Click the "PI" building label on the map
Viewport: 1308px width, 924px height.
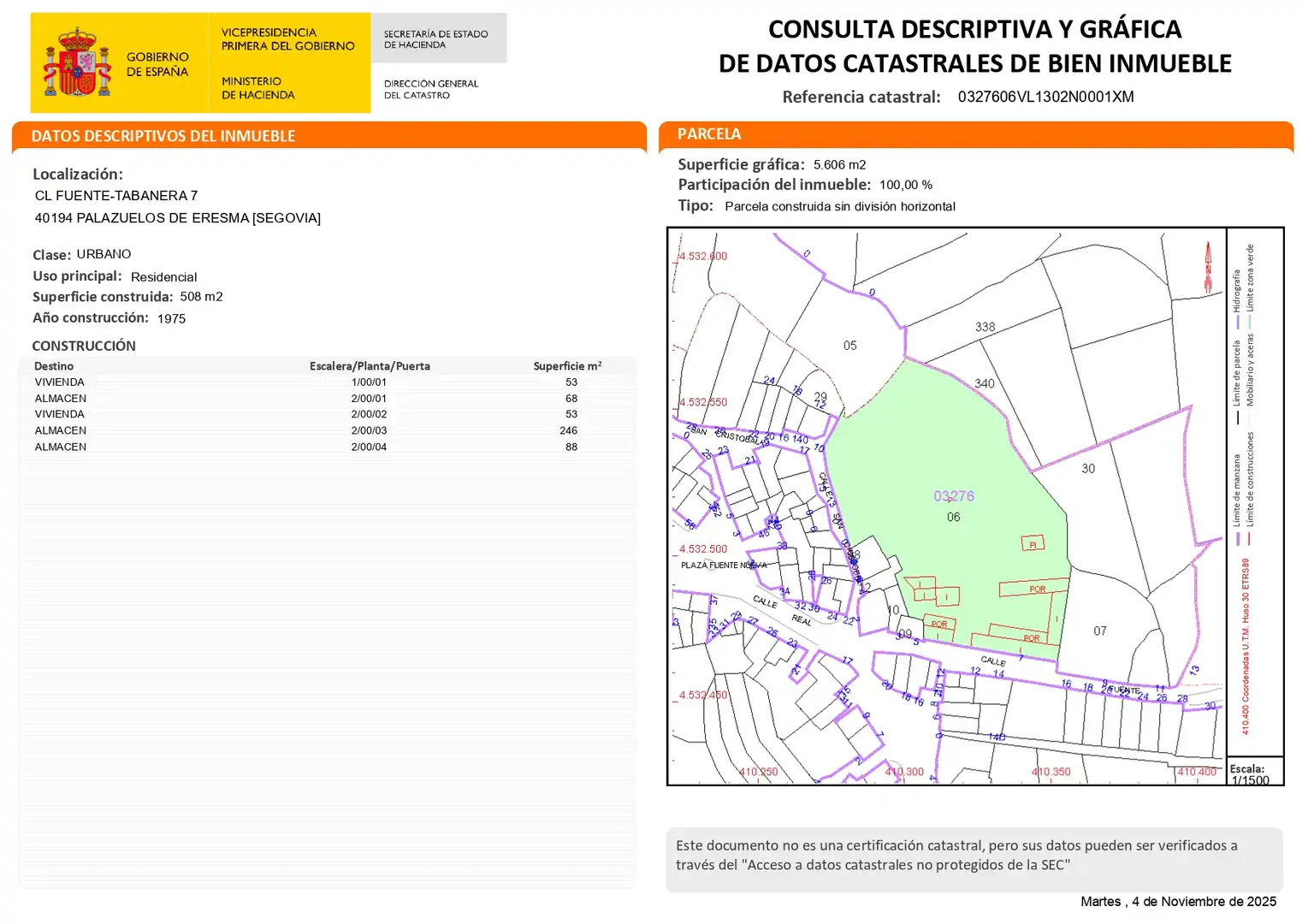(x=1033, y=545)
